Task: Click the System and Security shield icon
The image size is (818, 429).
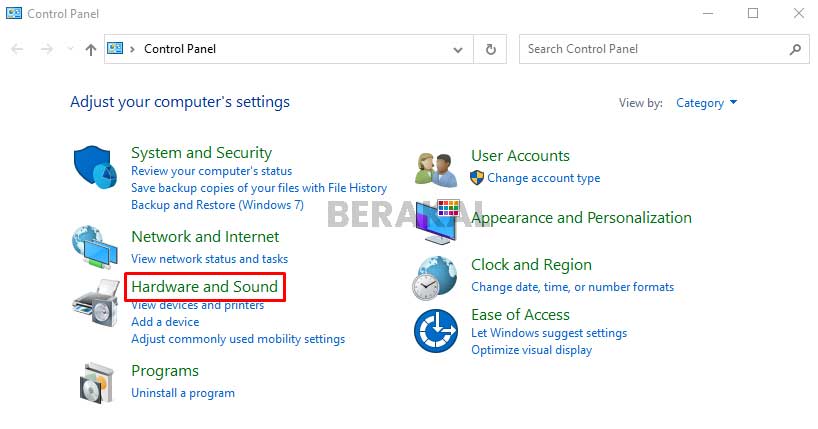Action: (95, 166)
